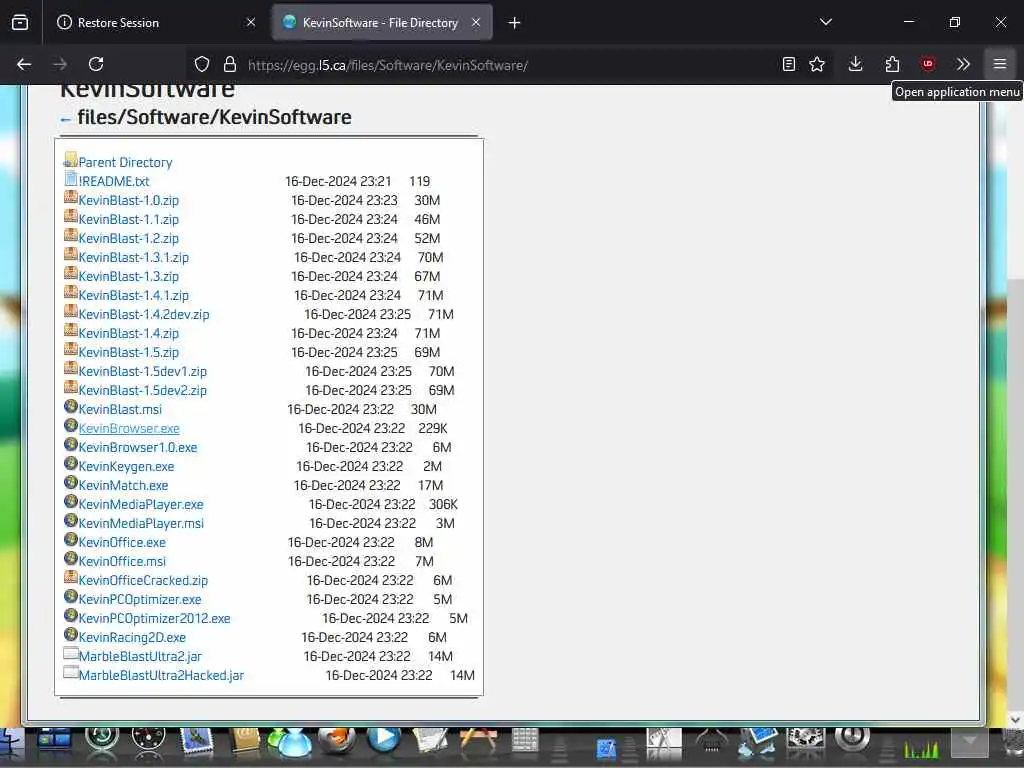The image size is (1024, 768).
Task: Download KevinMediaPlayer.exe
Action: [141, 504]
